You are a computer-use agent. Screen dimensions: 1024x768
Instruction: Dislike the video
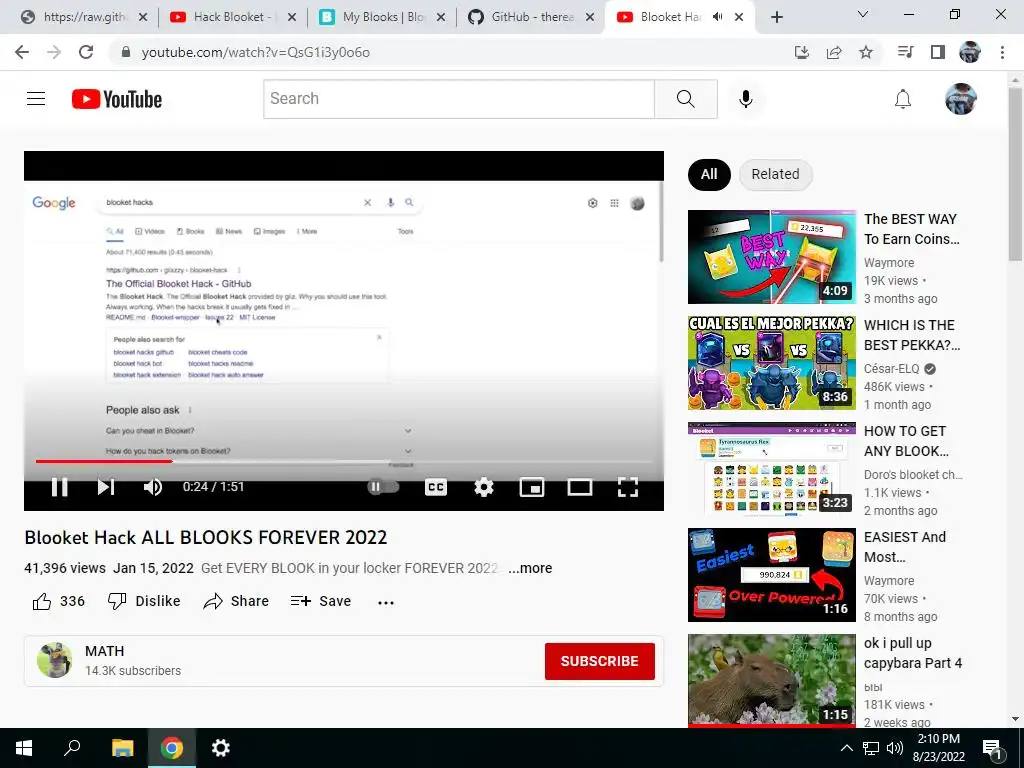pyautogui.click(x=144, y=601)
